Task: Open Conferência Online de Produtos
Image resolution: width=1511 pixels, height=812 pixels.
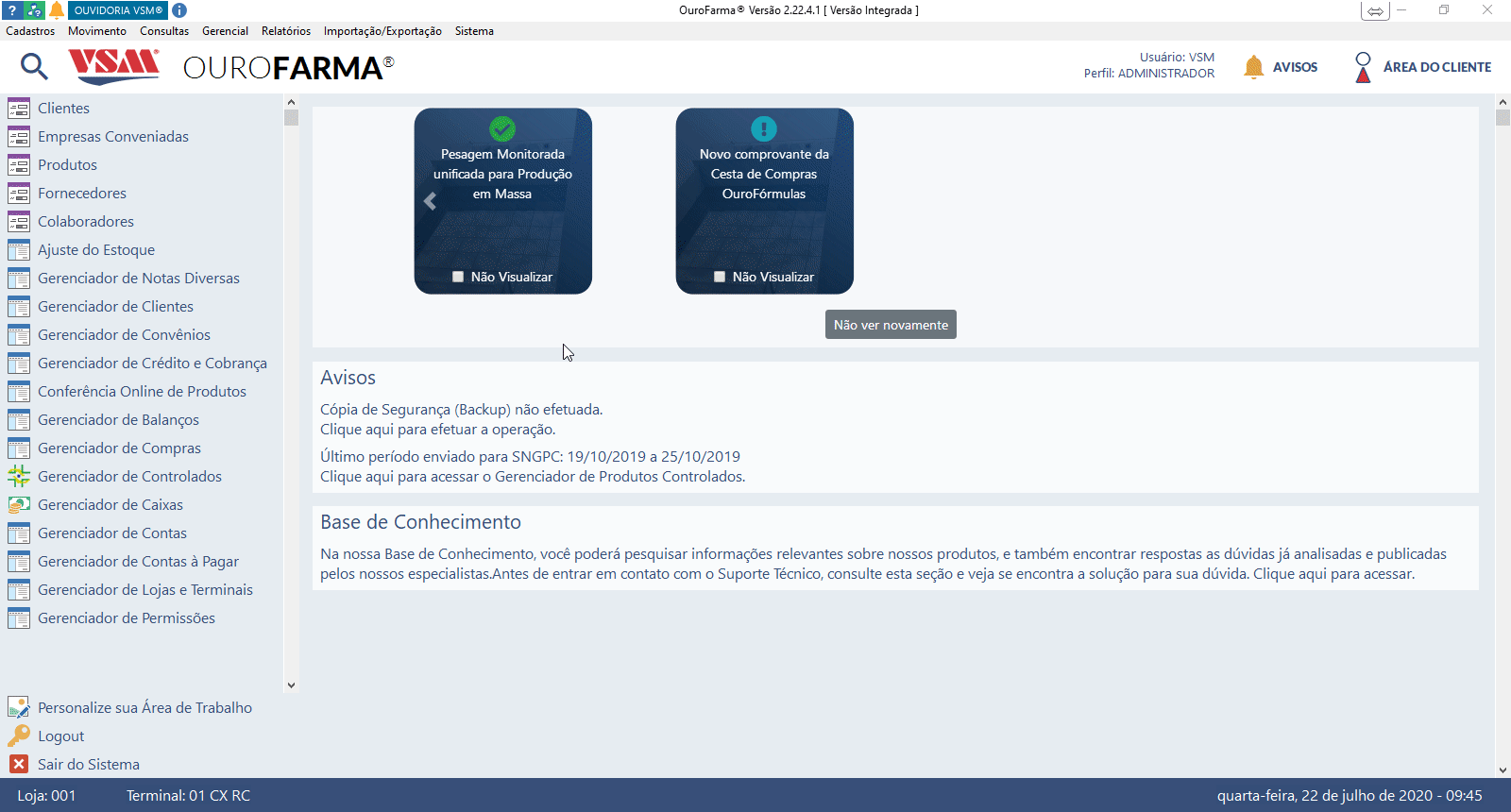Action: [x=142, y=392]
